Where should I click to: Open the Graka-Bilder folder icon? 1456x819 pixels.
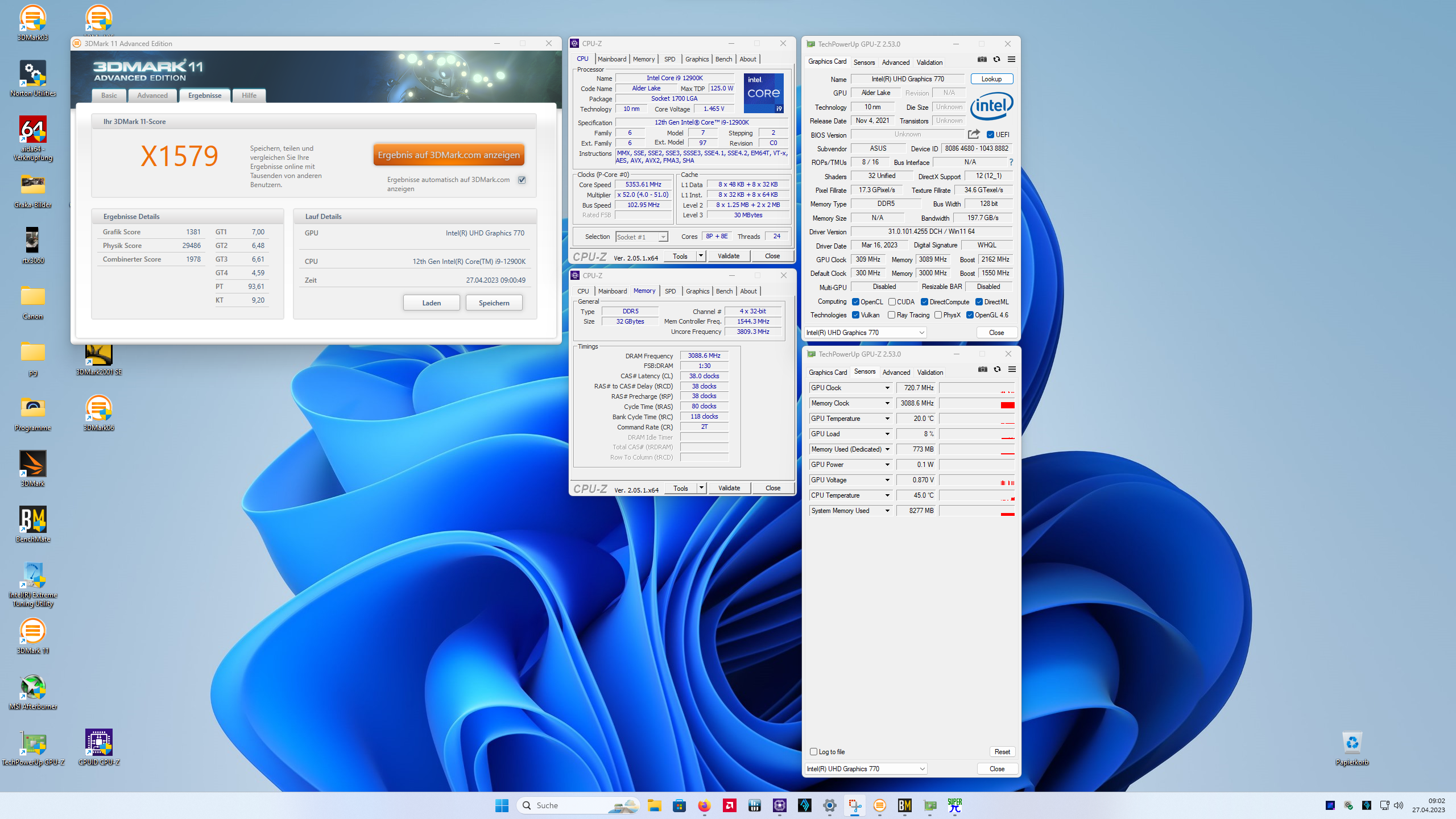coord(33,190)
